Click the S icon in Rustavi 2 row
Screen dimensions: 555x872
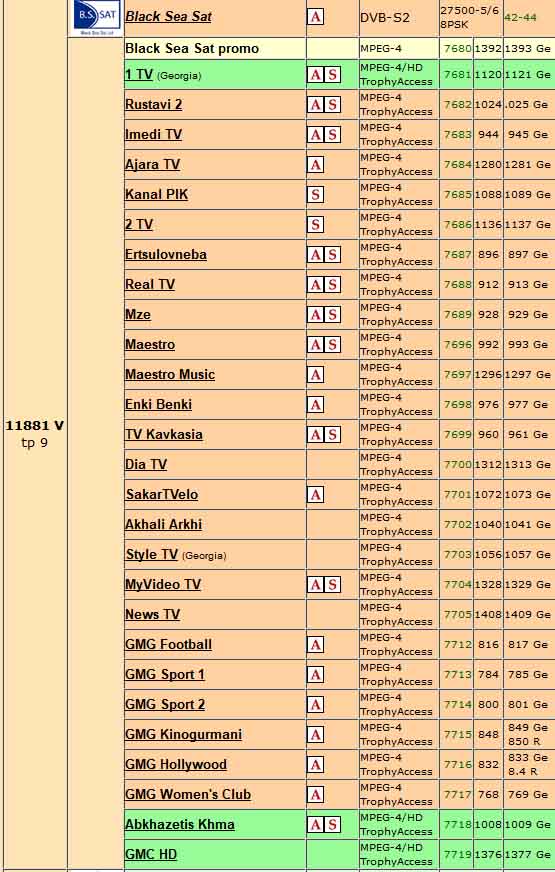(333, 104)
